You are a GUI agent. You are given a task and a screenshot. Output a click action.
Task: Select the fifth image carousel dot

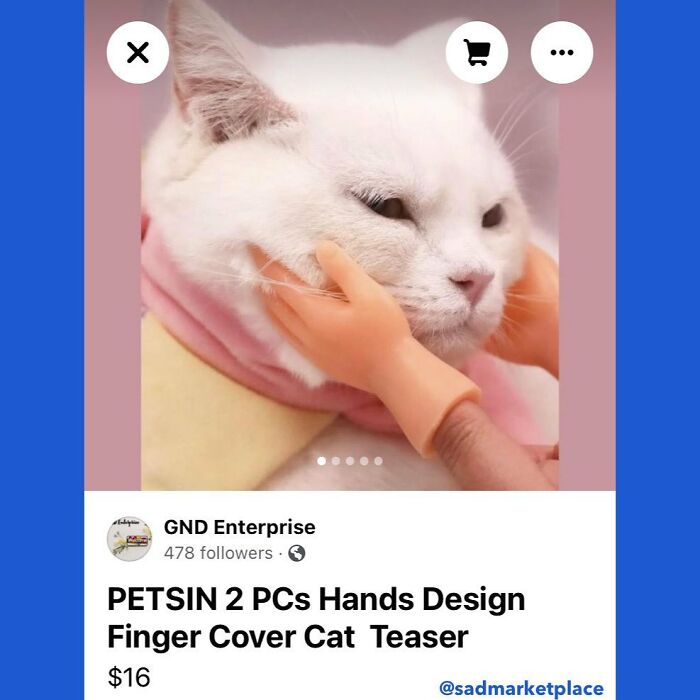(379, 461)
